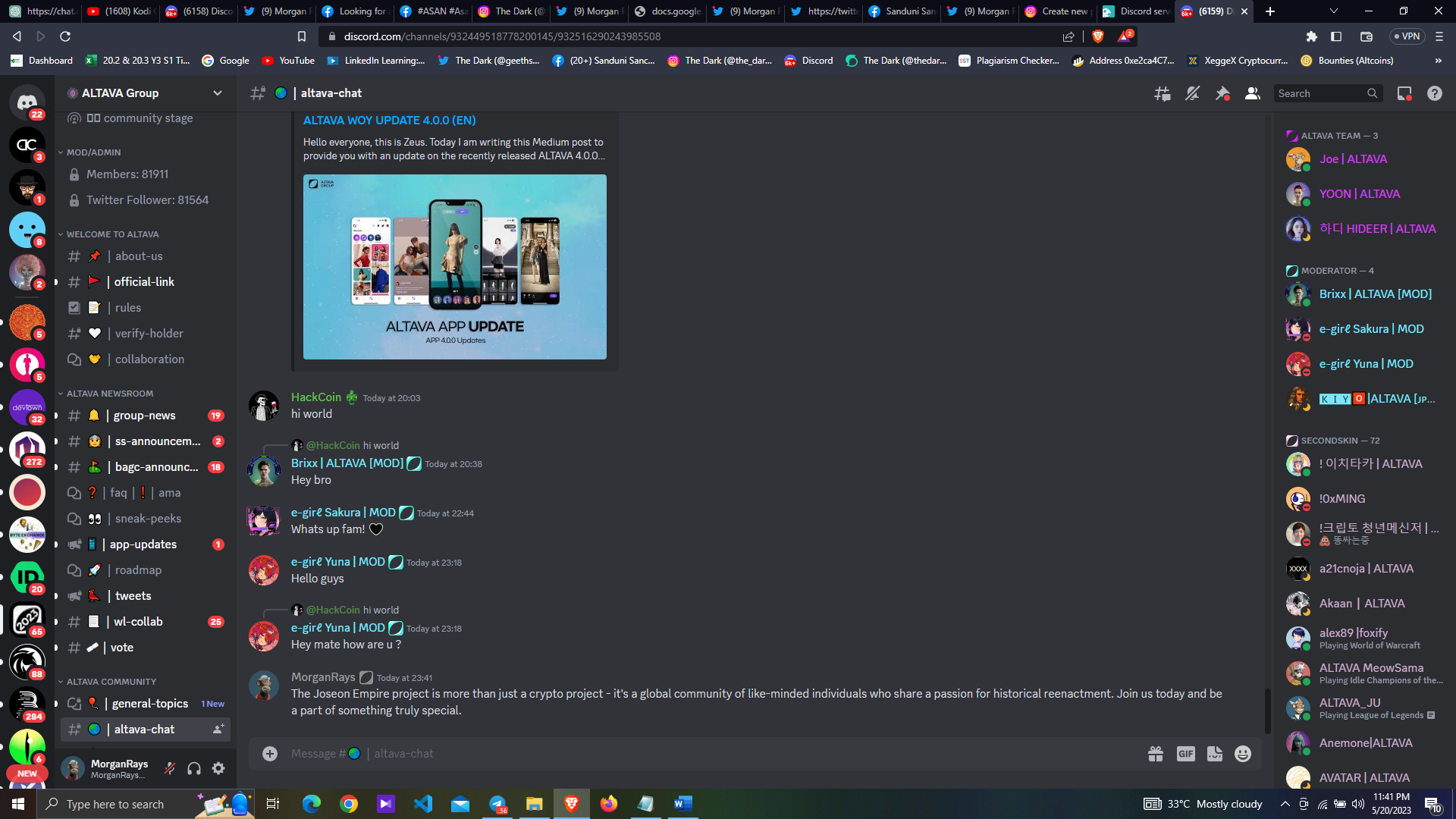Open the Threads icon in channel header
1456x819 pixels.
click(1162, 93)
